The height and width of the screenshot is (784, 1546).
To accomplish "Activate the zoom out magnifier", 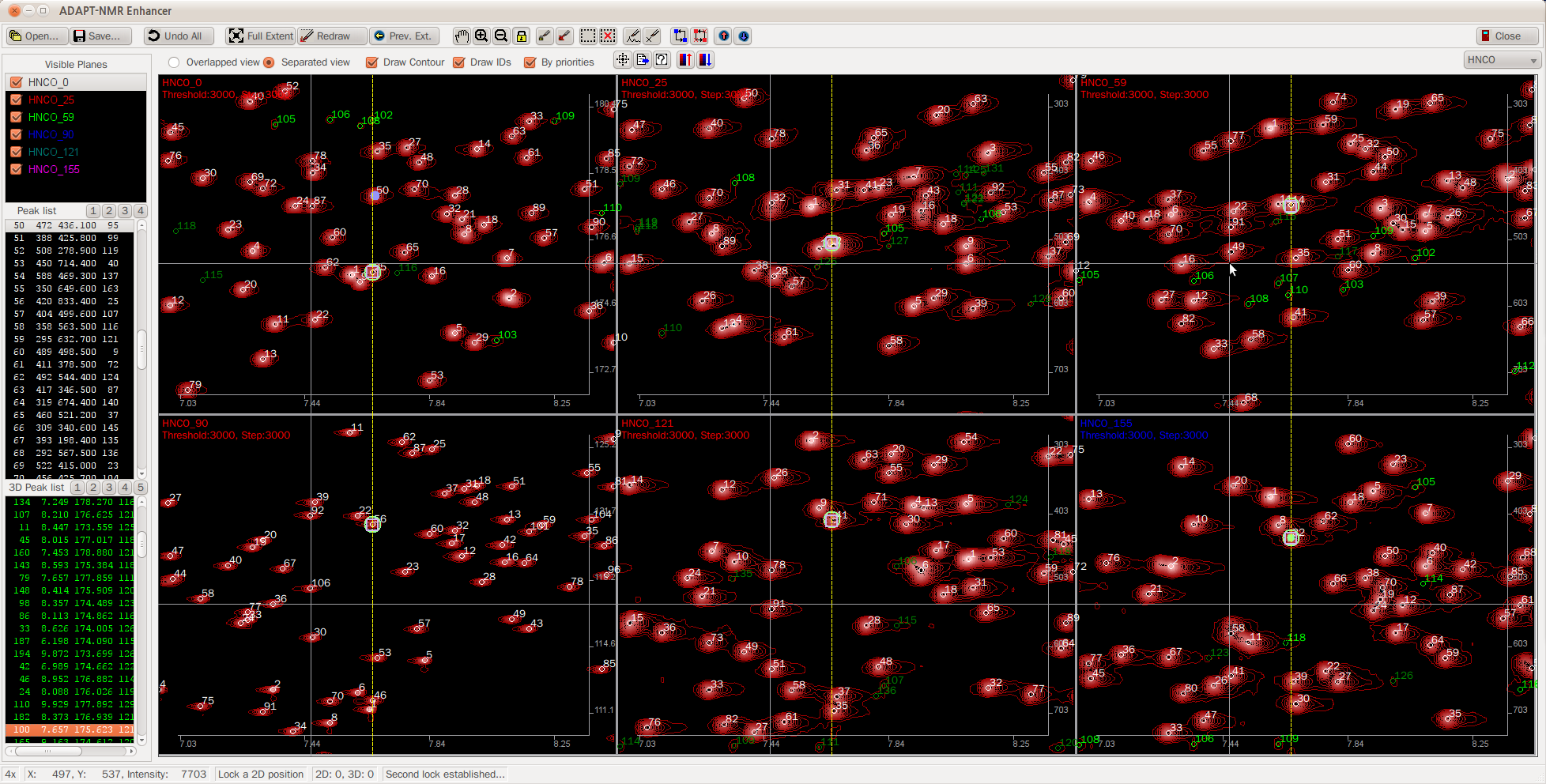I will pyautogui.click(x=501, y=36).
